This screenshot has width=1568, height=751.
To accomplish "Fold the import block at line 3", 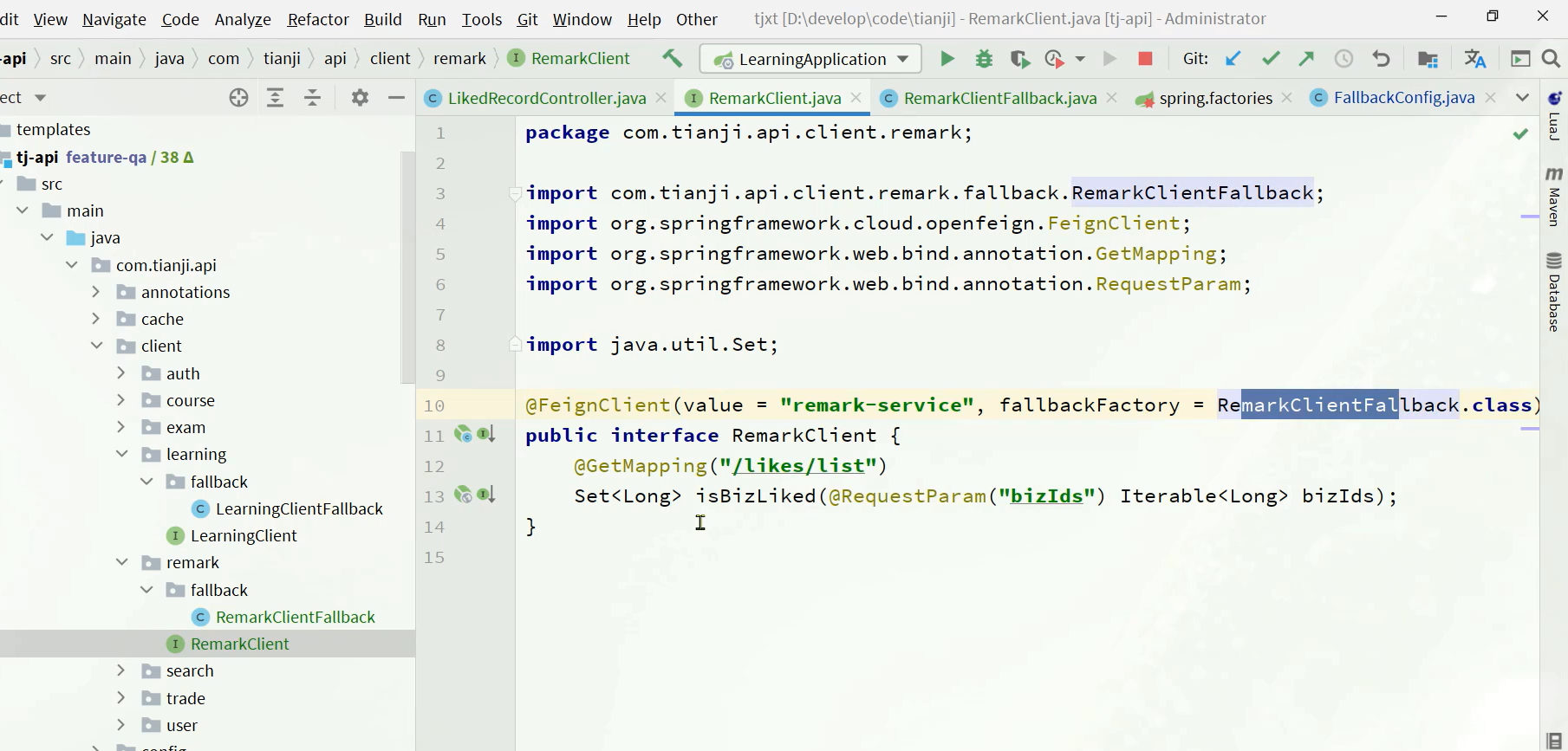I will [x=515, y=193].
